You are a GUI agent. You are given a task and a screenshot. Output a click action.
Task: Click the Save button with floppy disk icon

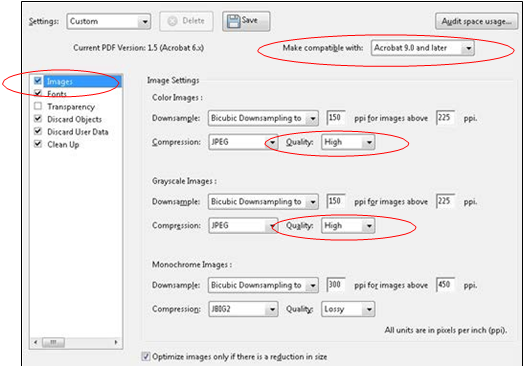coord(246,21)
